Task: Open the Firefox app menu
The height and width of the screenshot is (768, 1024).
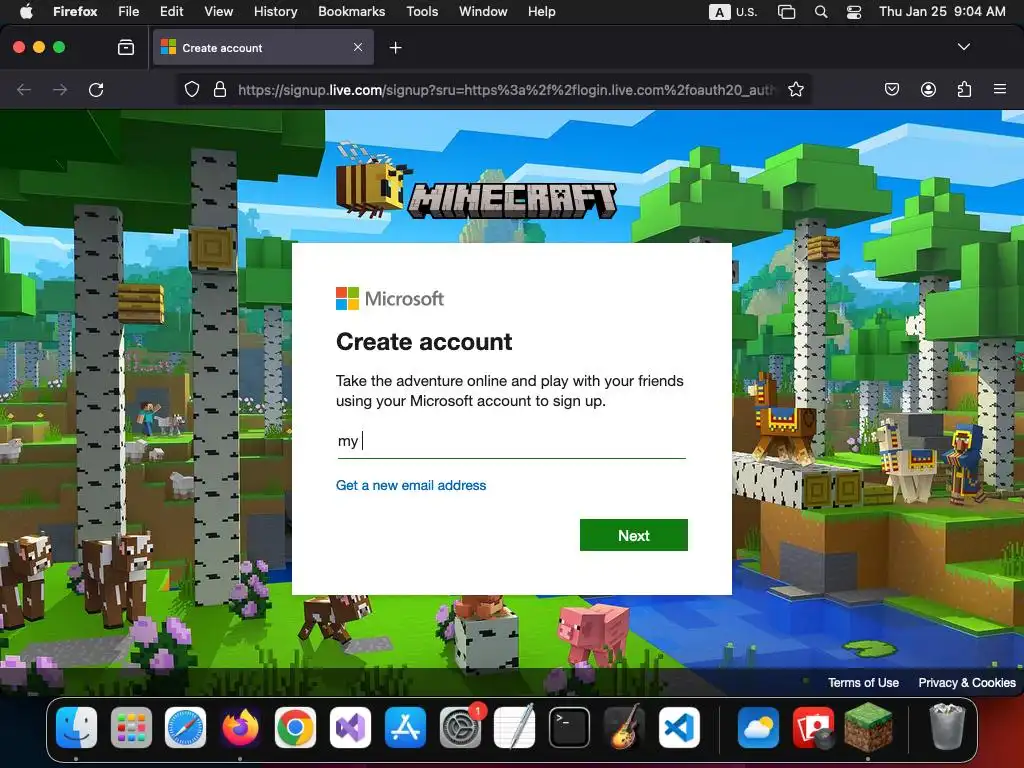Action: click(x=75, y=11)
